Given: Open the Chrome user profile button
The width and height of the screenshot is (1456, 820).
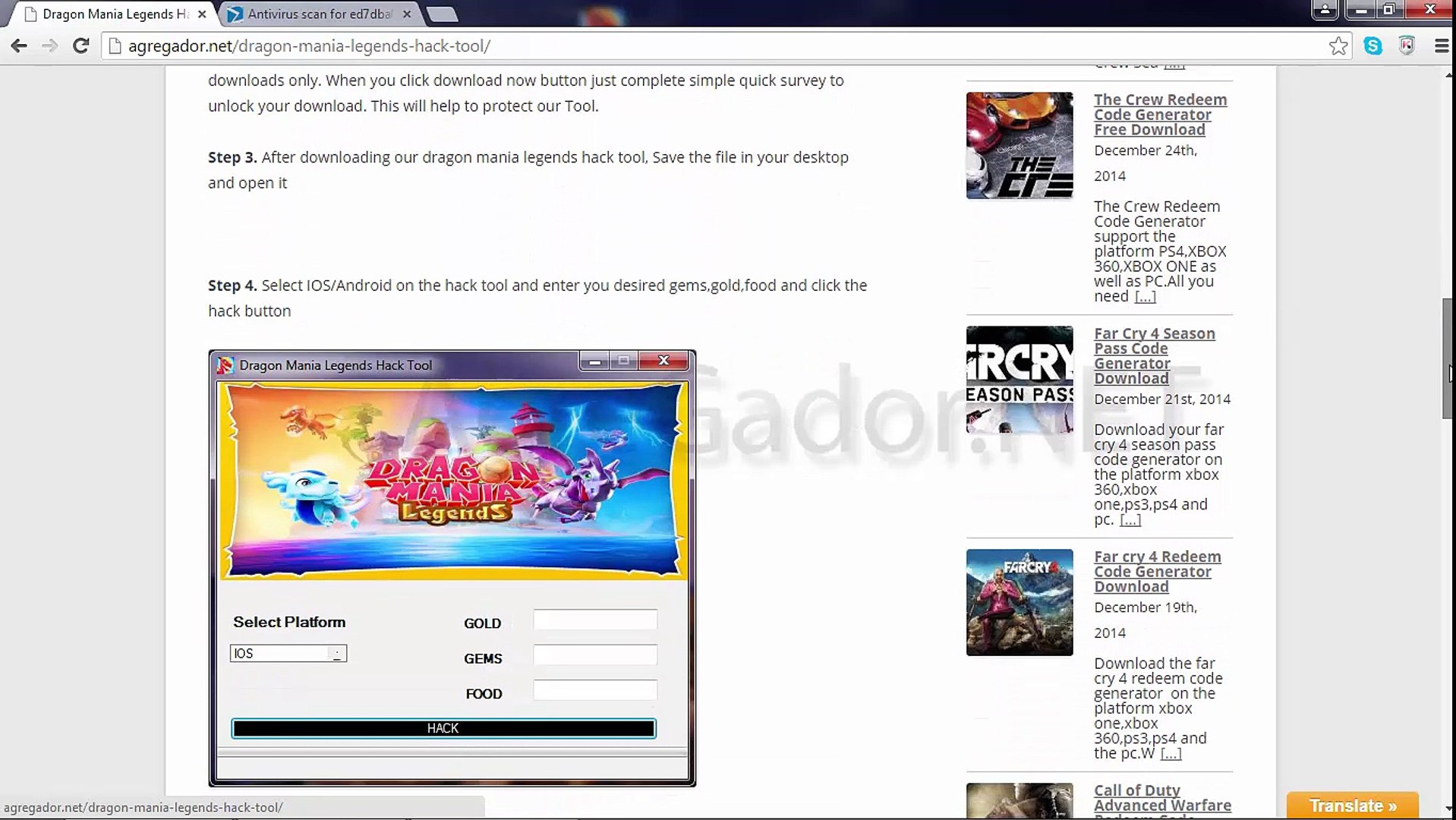Looking at the screenshot, I should [1325, 9].
